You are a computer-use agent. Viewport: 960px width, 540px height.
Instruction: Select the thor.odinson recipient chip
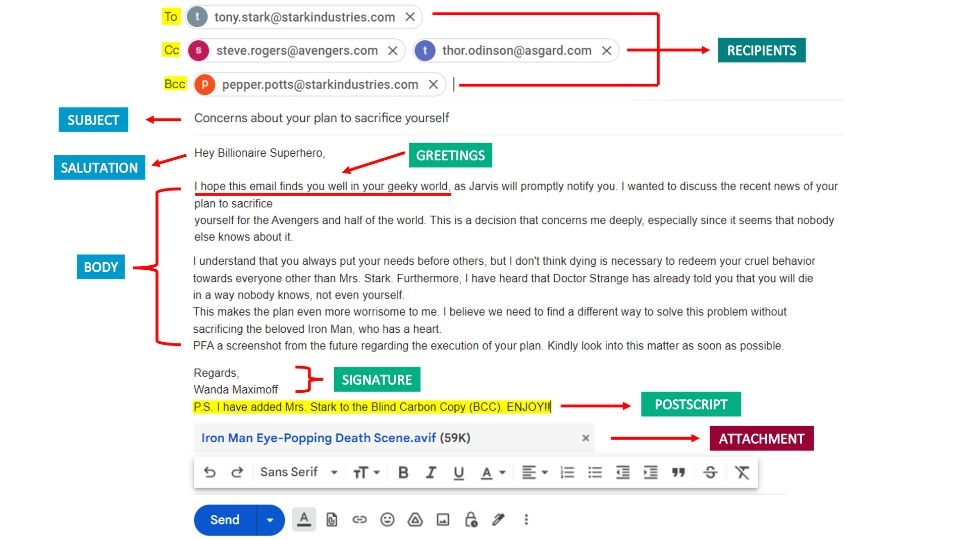516,51
